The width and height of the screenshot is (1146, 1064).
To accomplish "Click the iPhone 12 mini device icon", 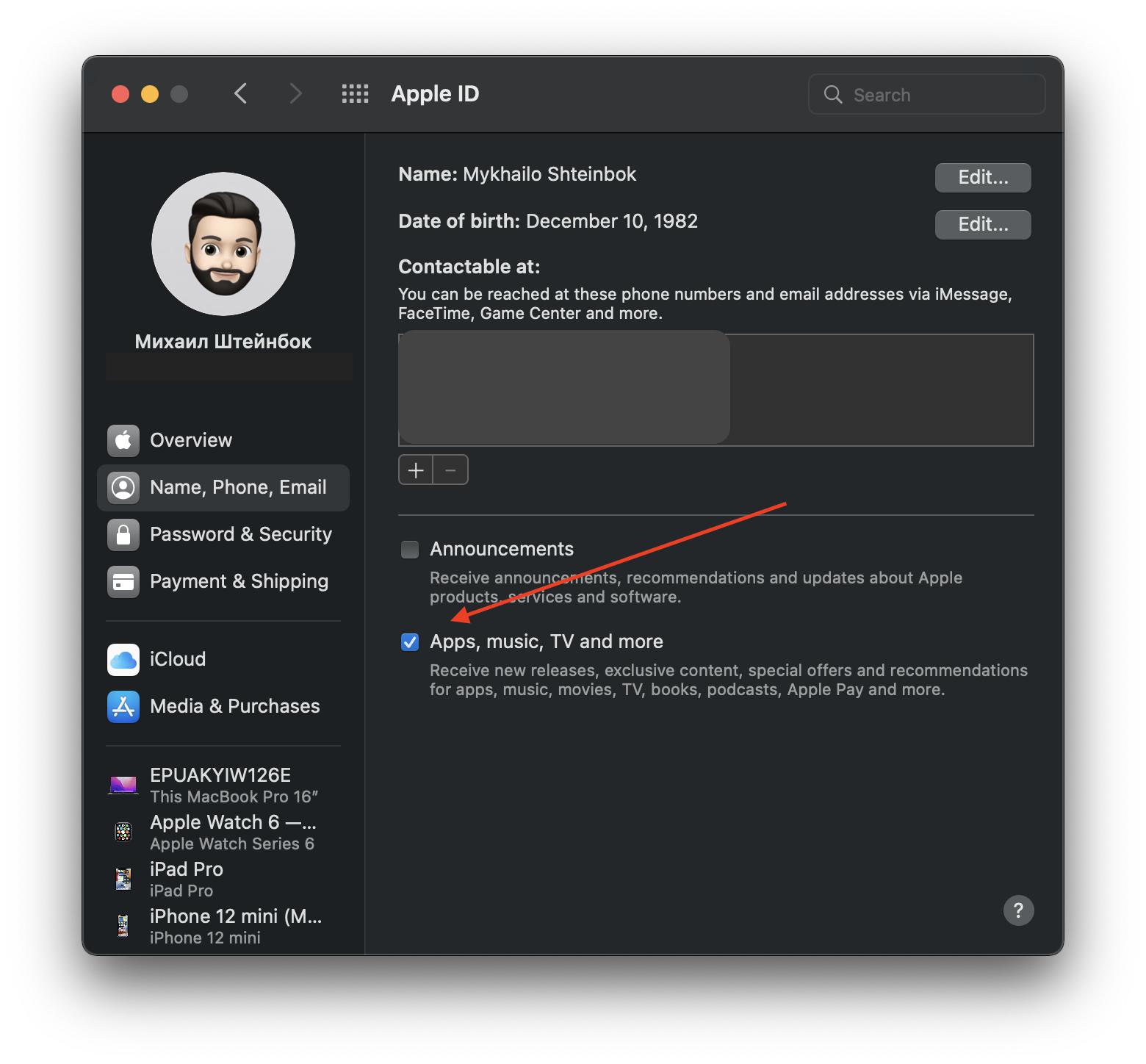I will click(123, 926).
